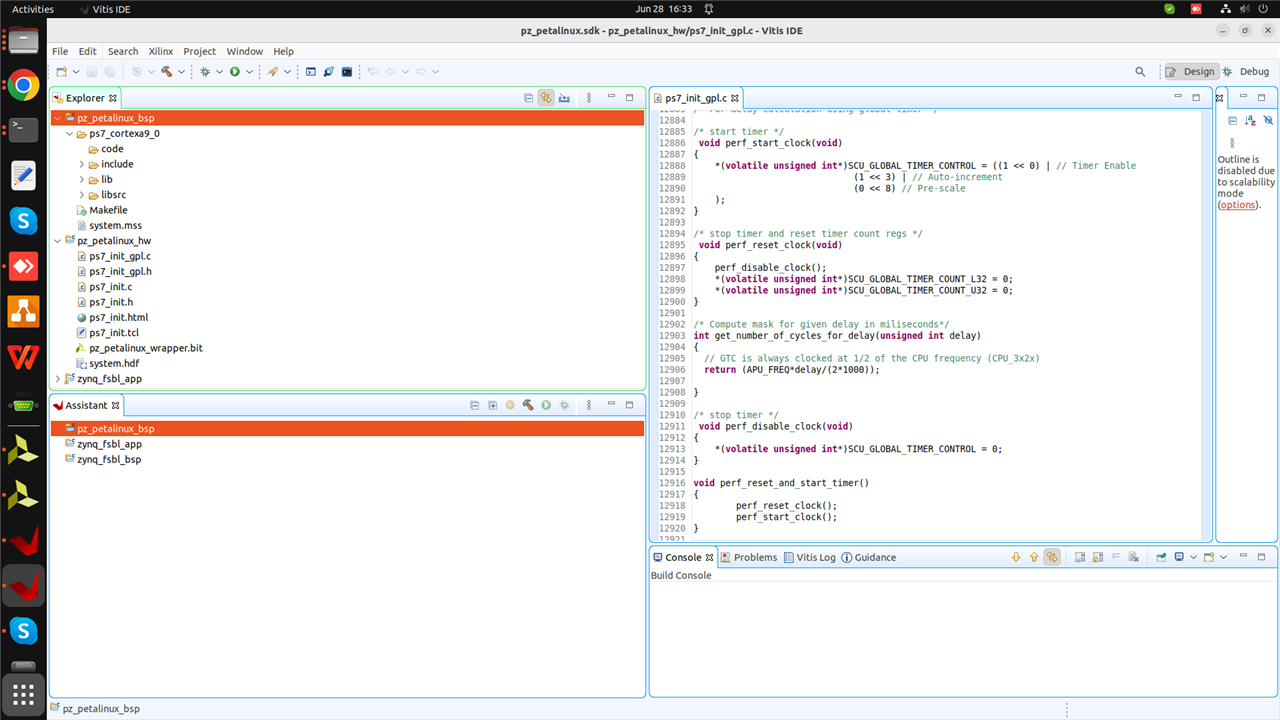
Task: Select the ps7_init_gpl.c editor tab
Action: pos(695,98)
